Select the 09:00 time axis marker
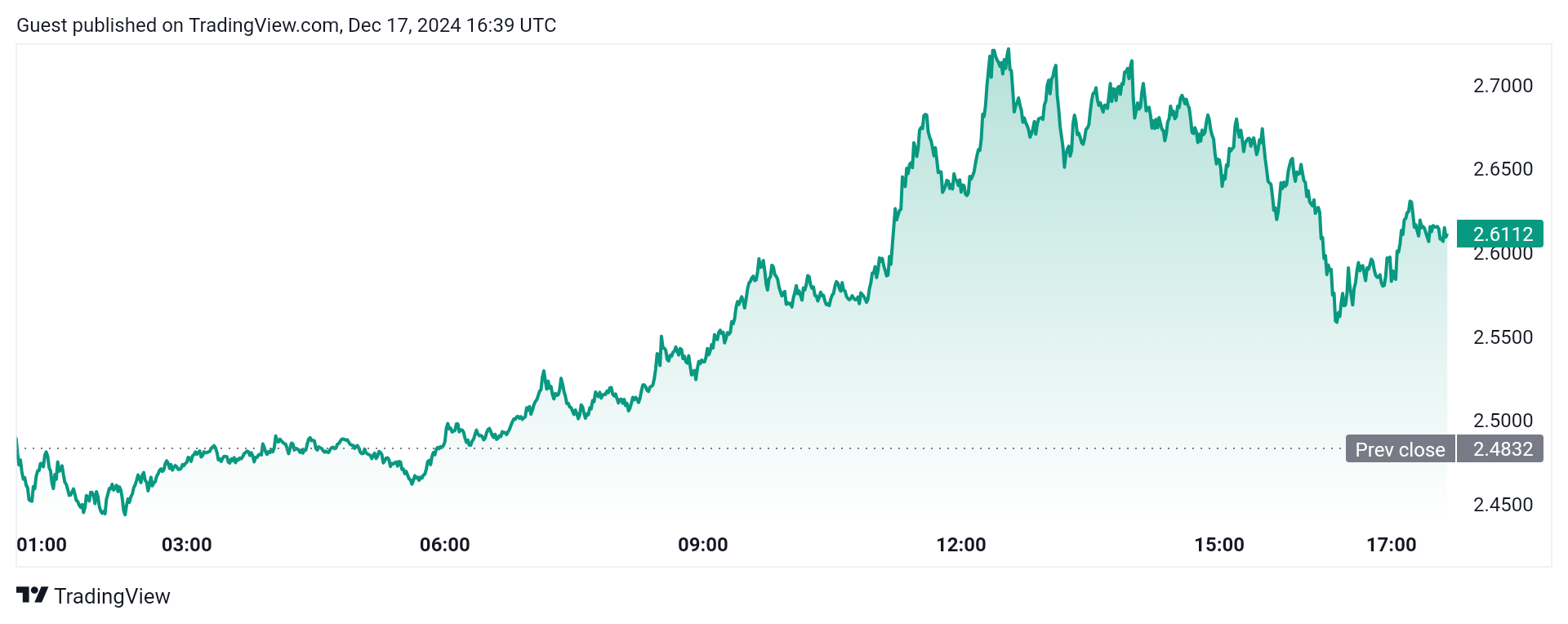Screen dimensions: 1568x624 (702, 545)
